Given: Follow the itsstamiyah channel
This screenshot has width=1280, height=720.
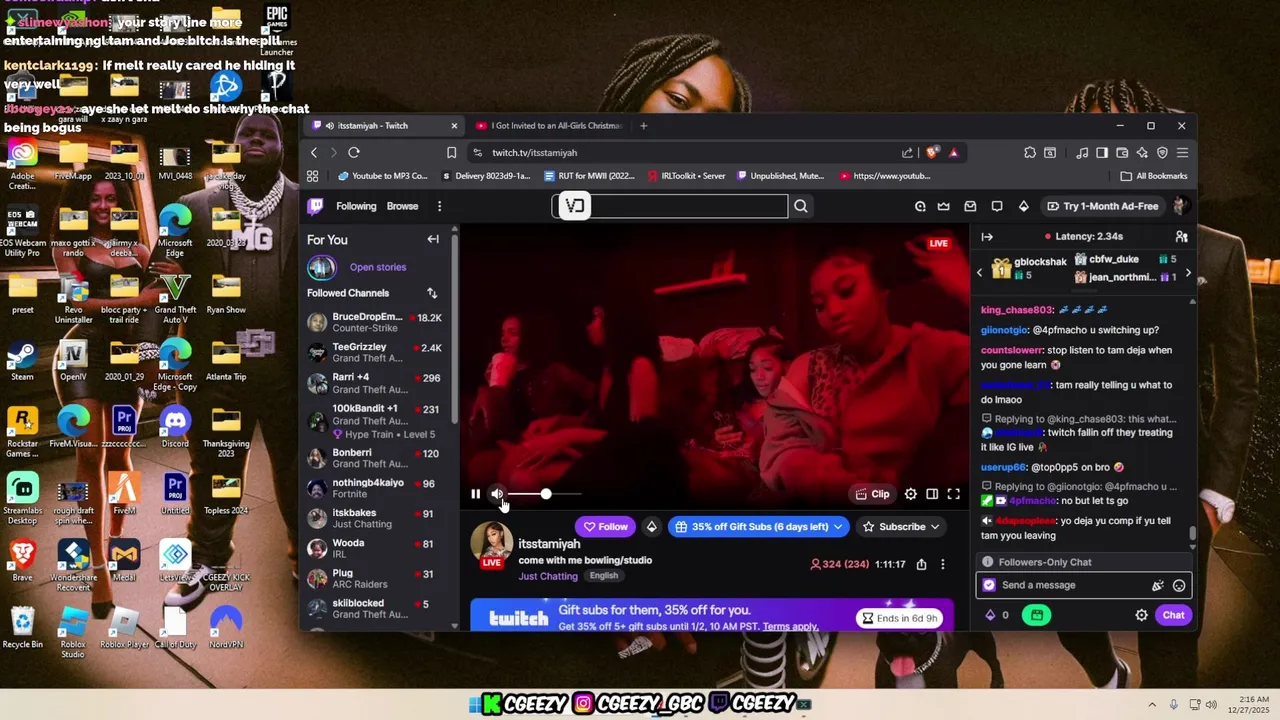Looking at the screenshot, I should [x=605, y=527].
